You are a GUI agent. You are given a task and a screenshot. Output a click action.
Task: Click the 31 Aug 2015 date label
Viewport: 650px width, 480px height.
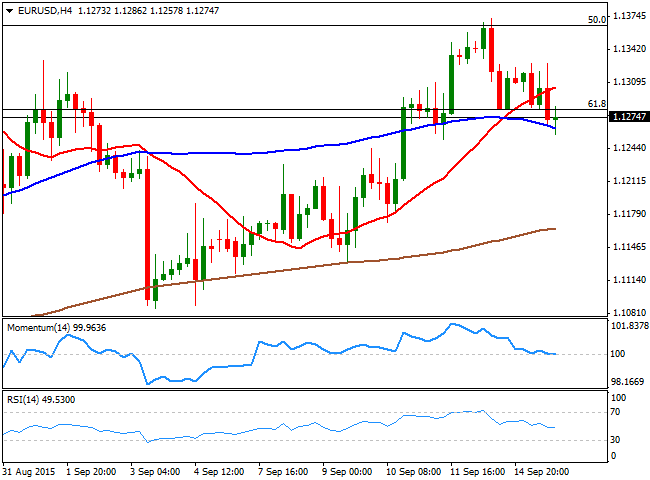(x=29, y=472)
